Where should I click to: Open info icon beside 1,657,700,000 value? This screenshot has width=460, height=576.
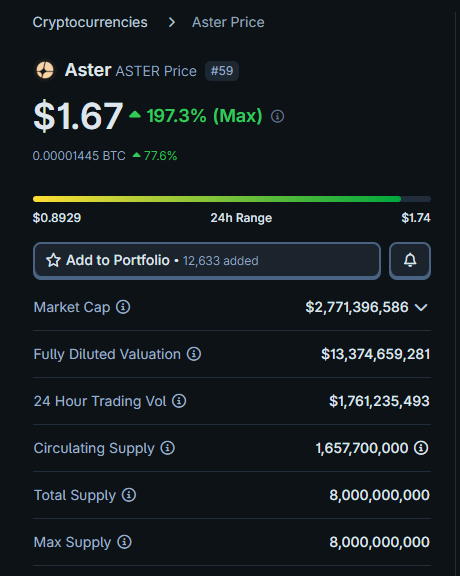pos(421,448)
